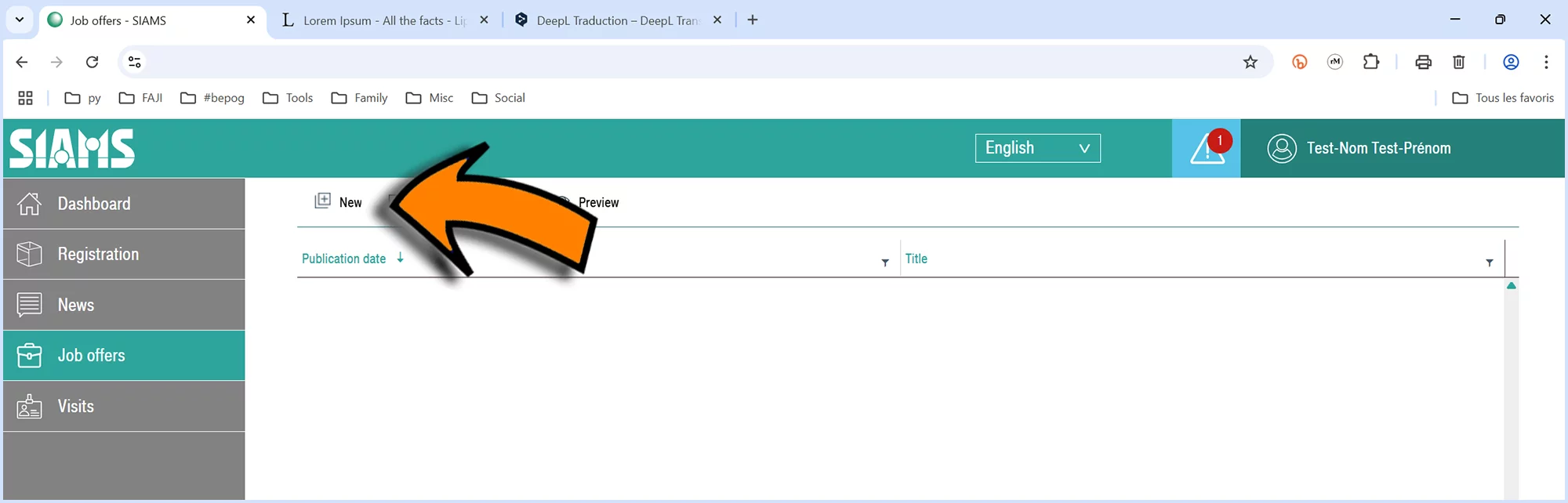Click the scroll-up arrow of the table
Viewport: 1568px width, 503px height.
coord(1511,286)
